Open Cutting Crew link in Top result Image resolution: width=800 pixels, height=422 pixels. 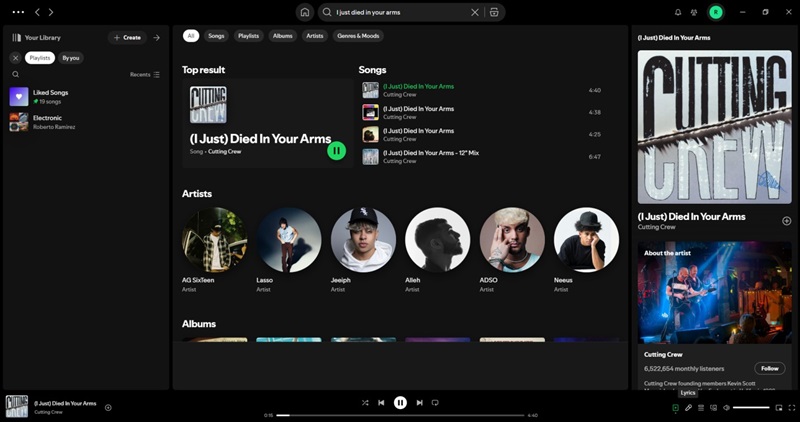(x=224, y=152)
